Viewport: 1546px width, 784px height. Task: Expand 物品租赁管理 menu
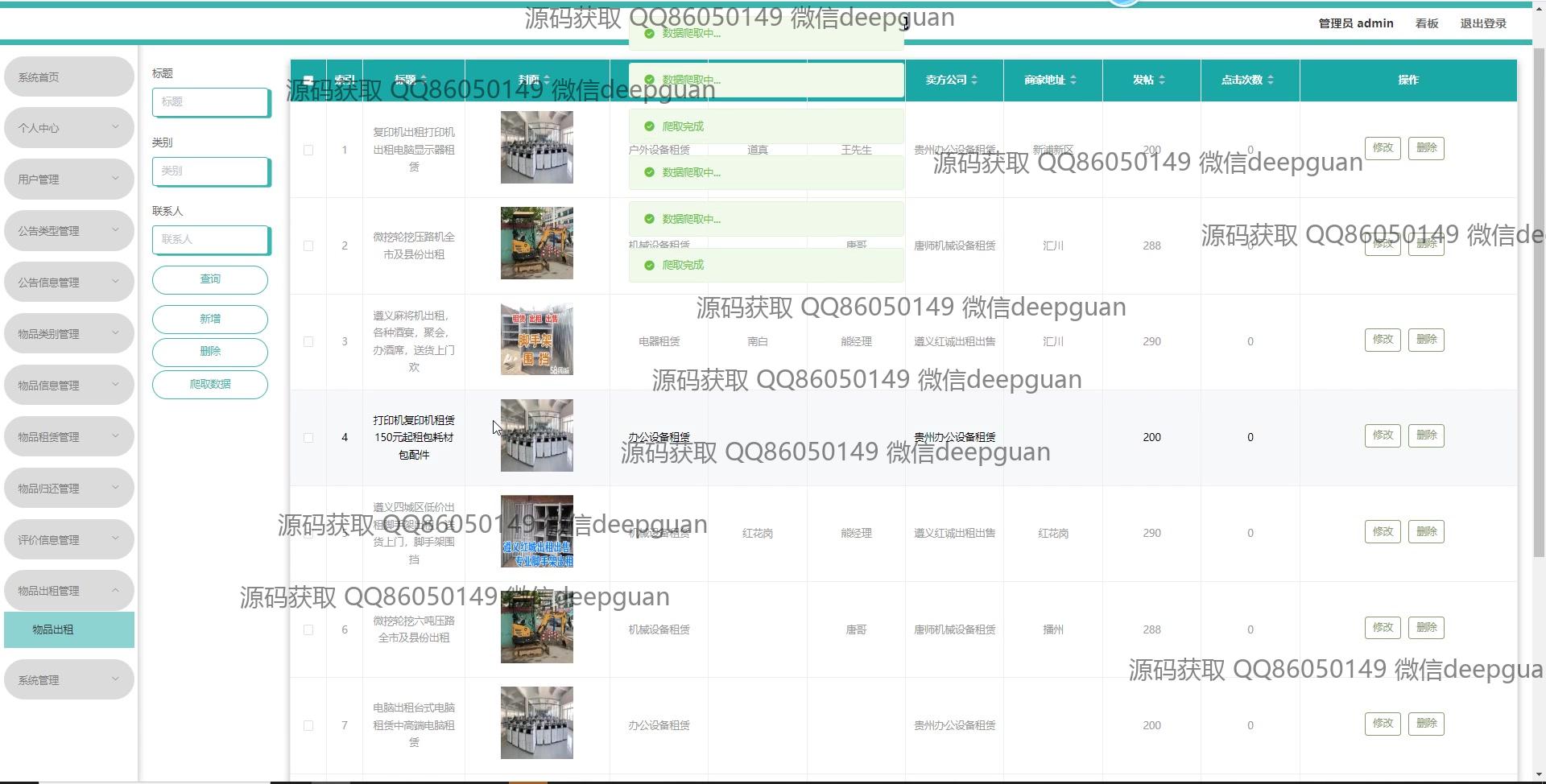(x=68, y=436)
